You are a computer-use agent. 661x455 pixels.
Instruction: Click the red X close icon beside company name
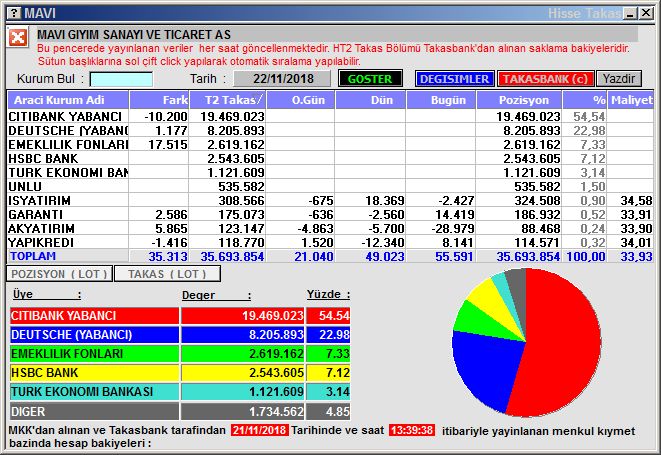[18, 38]
